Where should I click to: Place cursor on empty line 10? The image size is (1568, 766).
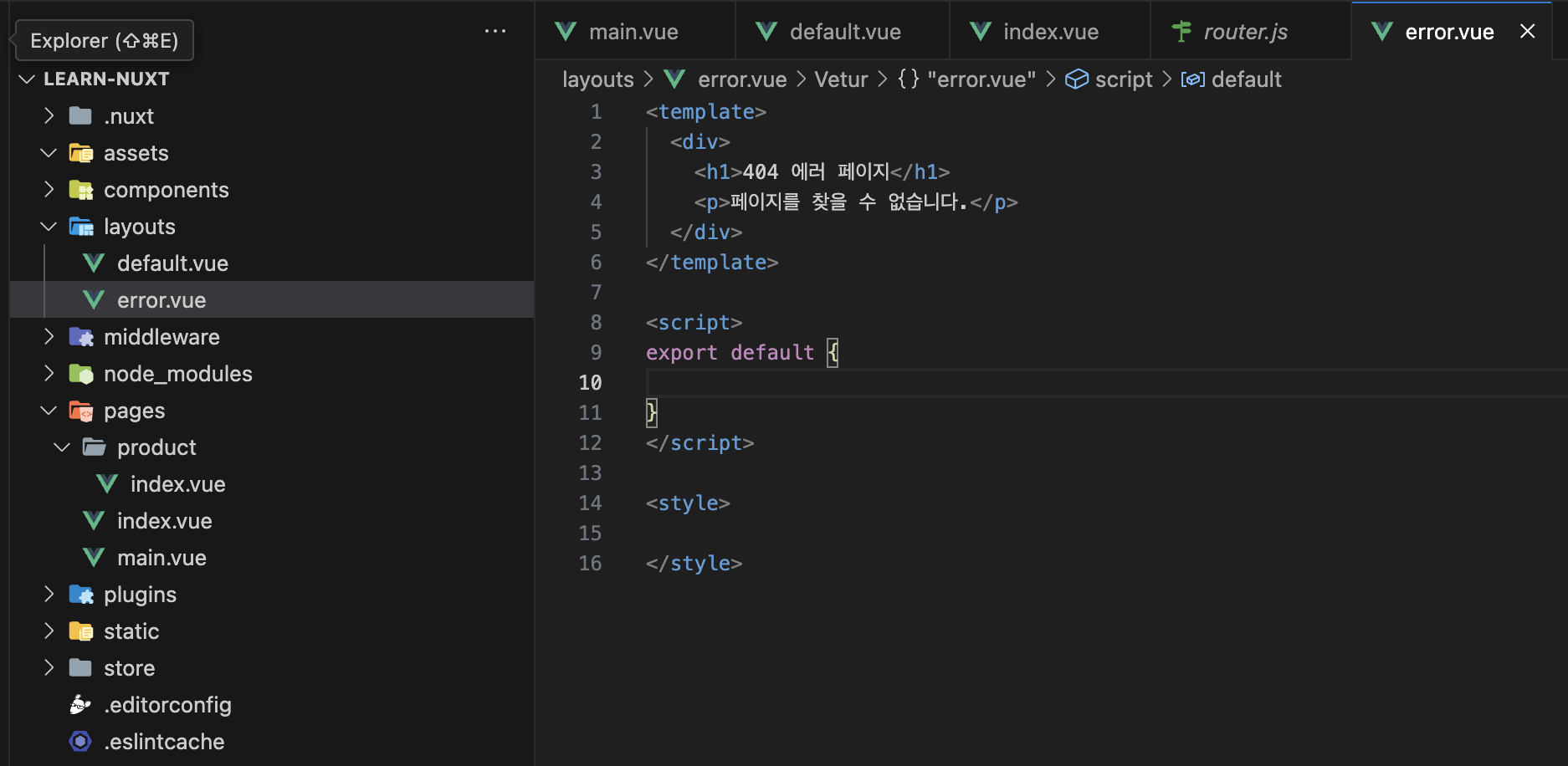coord(1106,382)
